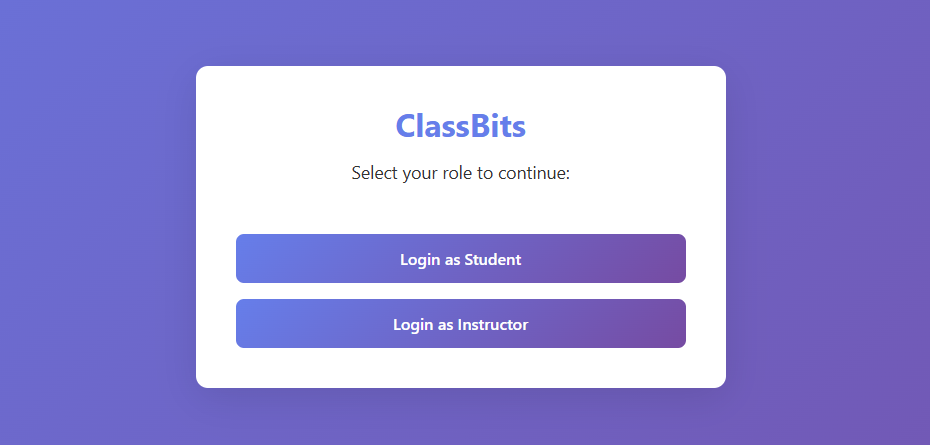
Task: Click the ClassBits app title logo
Action: 460,126
